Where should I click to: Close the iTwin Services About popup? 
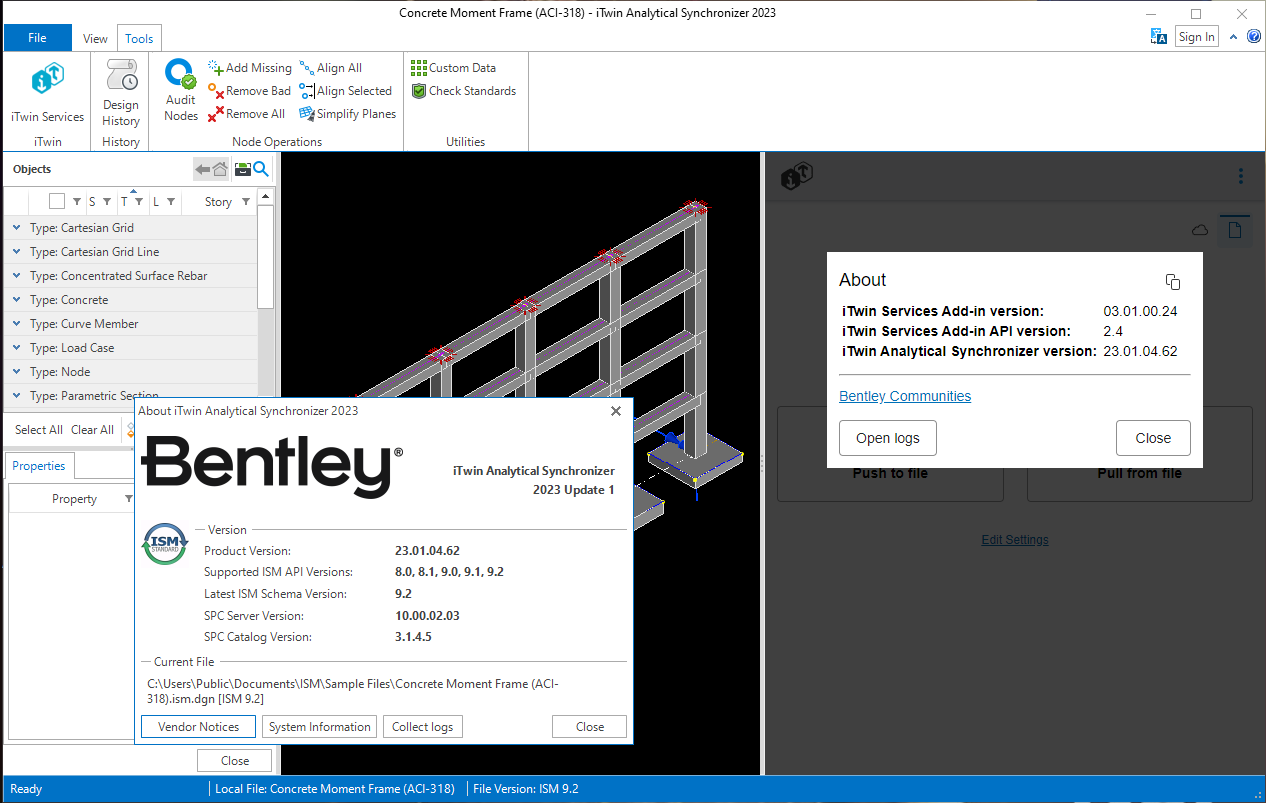click(1153, 438)
